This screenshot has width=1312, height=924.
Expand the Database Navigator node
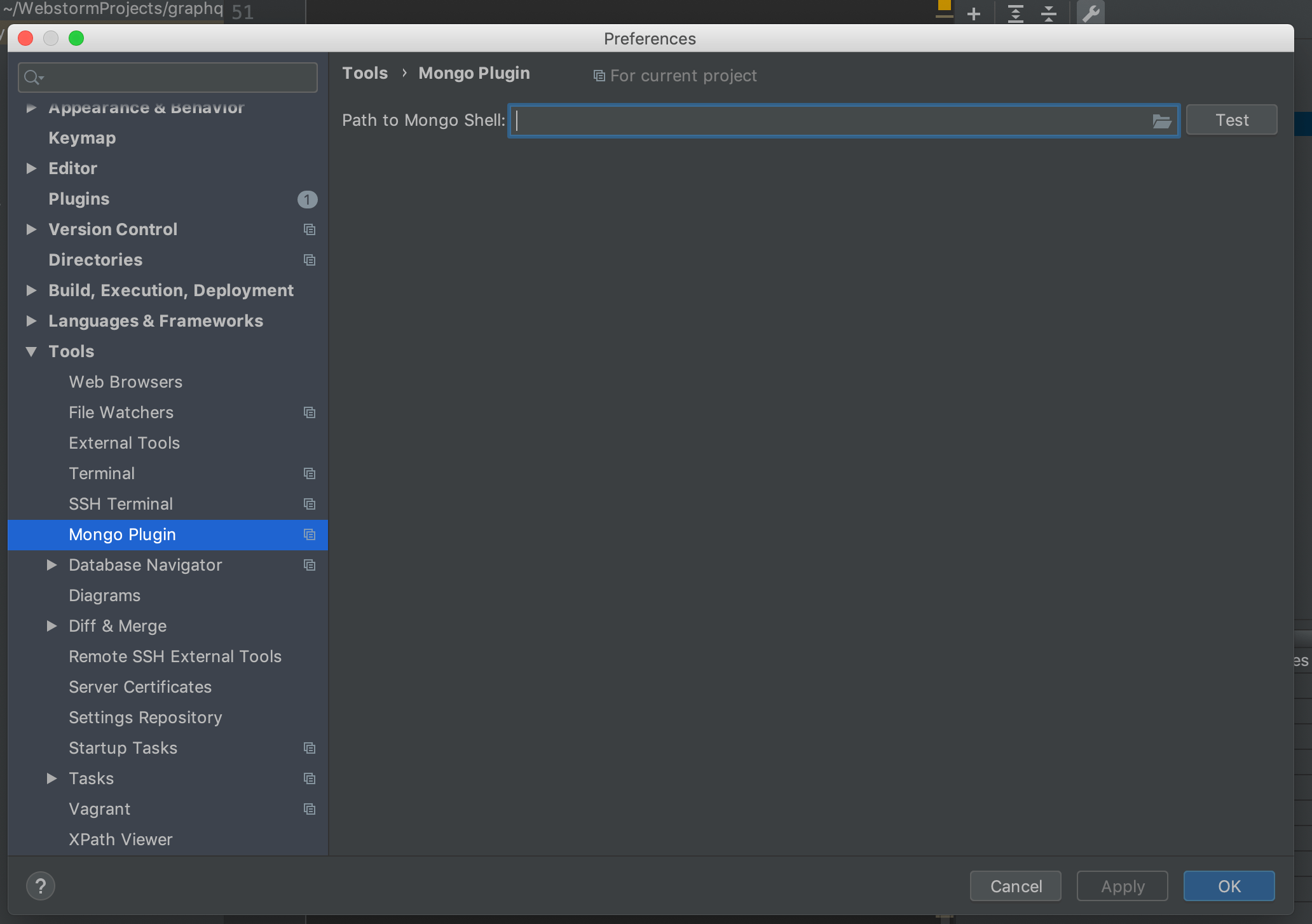52,565
